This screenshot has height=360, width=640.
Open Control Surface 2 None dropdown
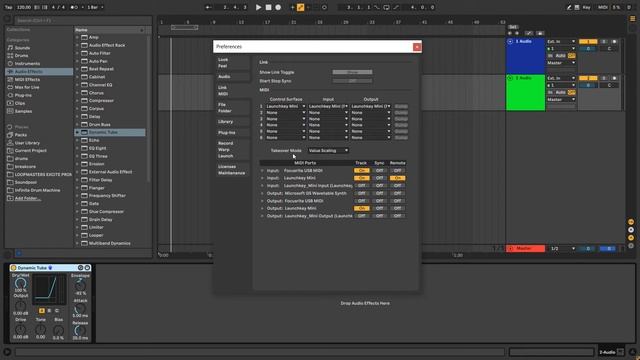click(x=285, y=113)
